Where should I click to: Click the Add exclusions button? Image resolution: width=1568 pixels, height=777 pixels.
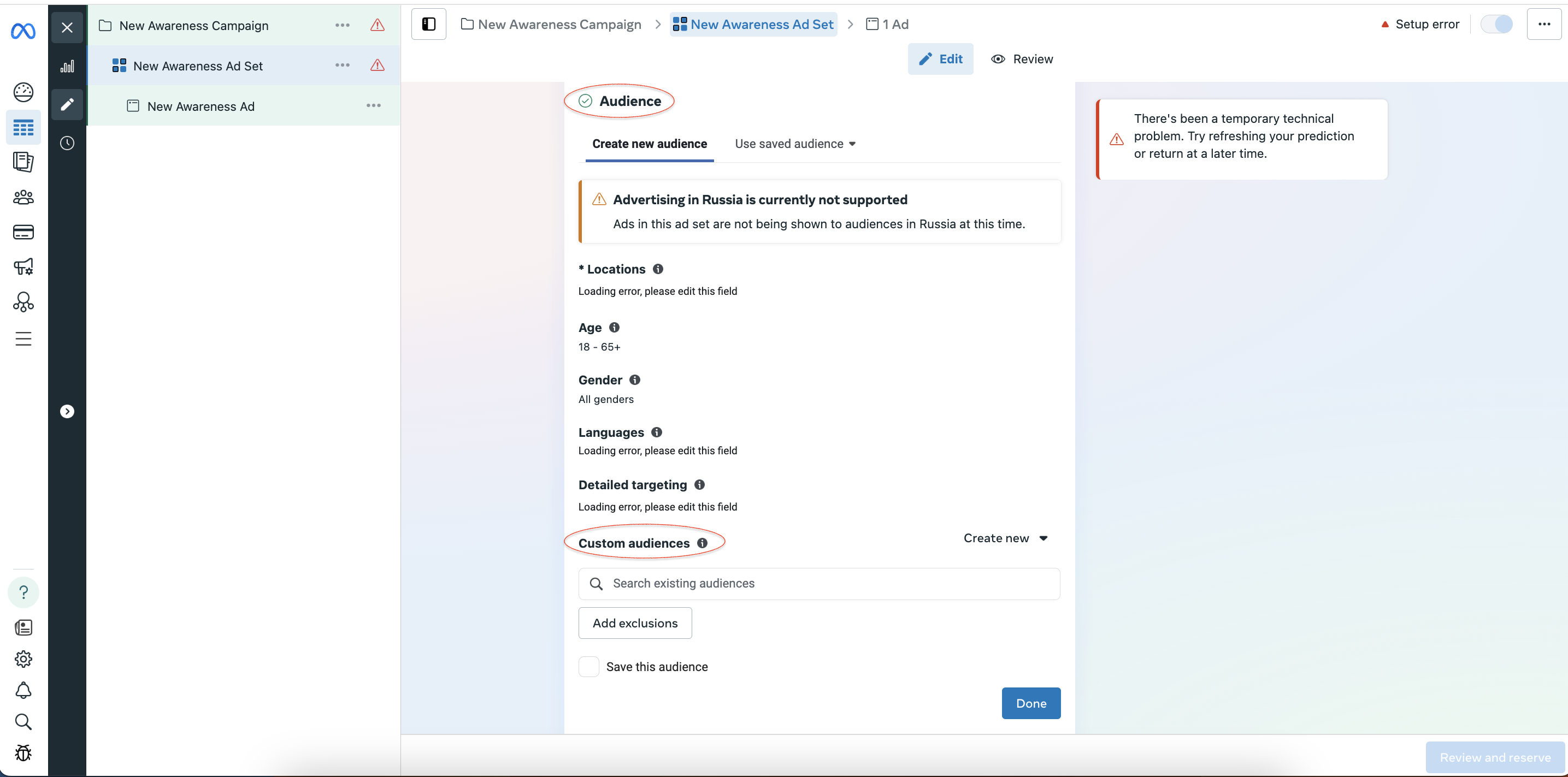coord(635,622)
